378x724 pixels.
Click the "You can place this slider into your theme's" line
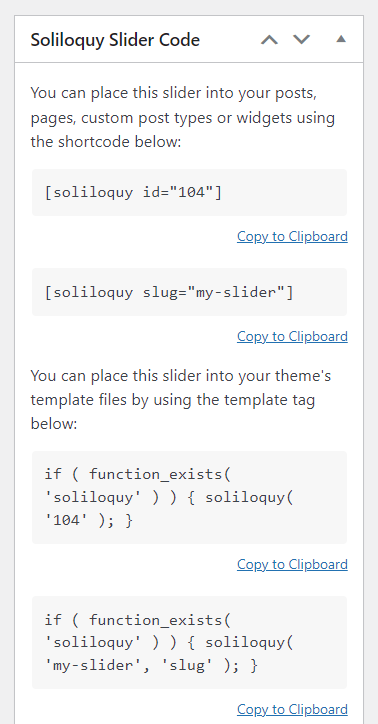(180, 376)
